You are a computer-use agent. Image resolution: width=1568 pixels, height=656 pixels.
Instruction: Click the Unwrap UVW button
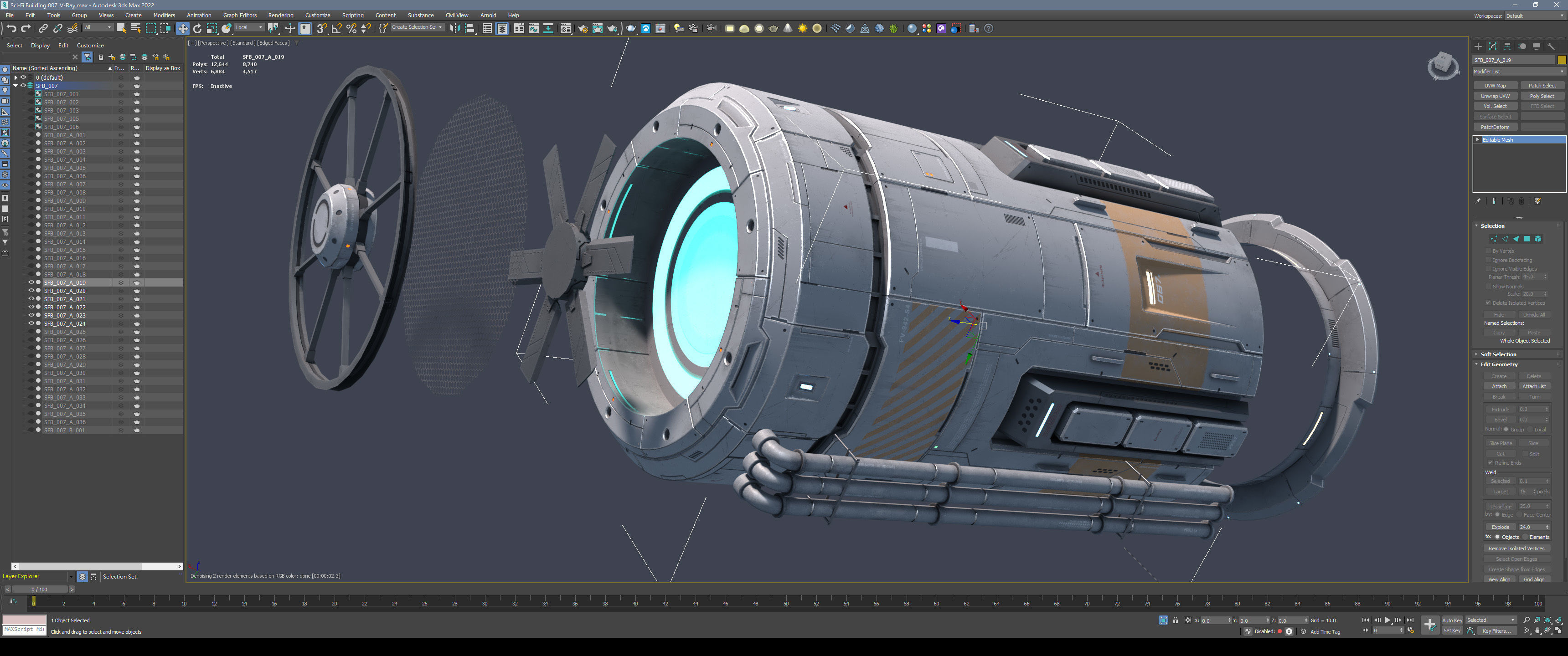click(1495, 96)
